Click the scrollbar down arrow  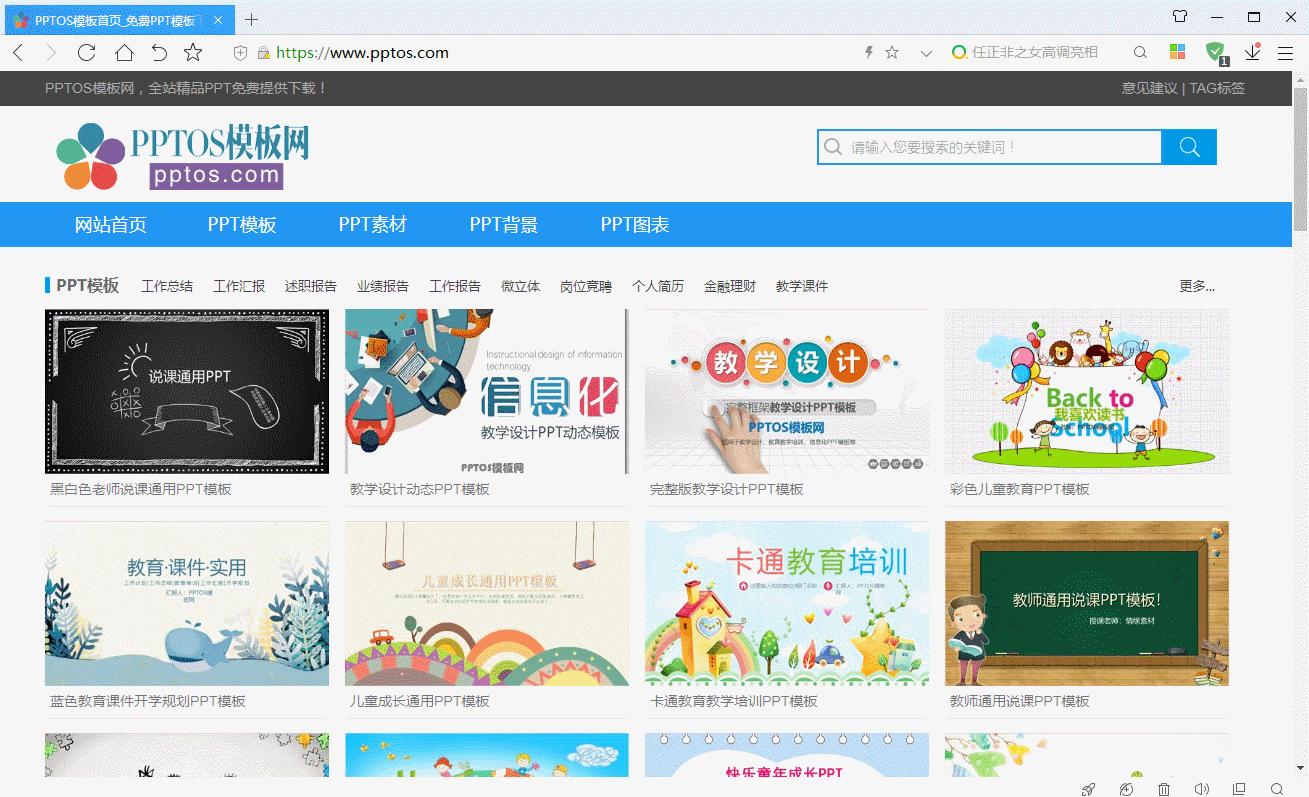[1300, 768]
